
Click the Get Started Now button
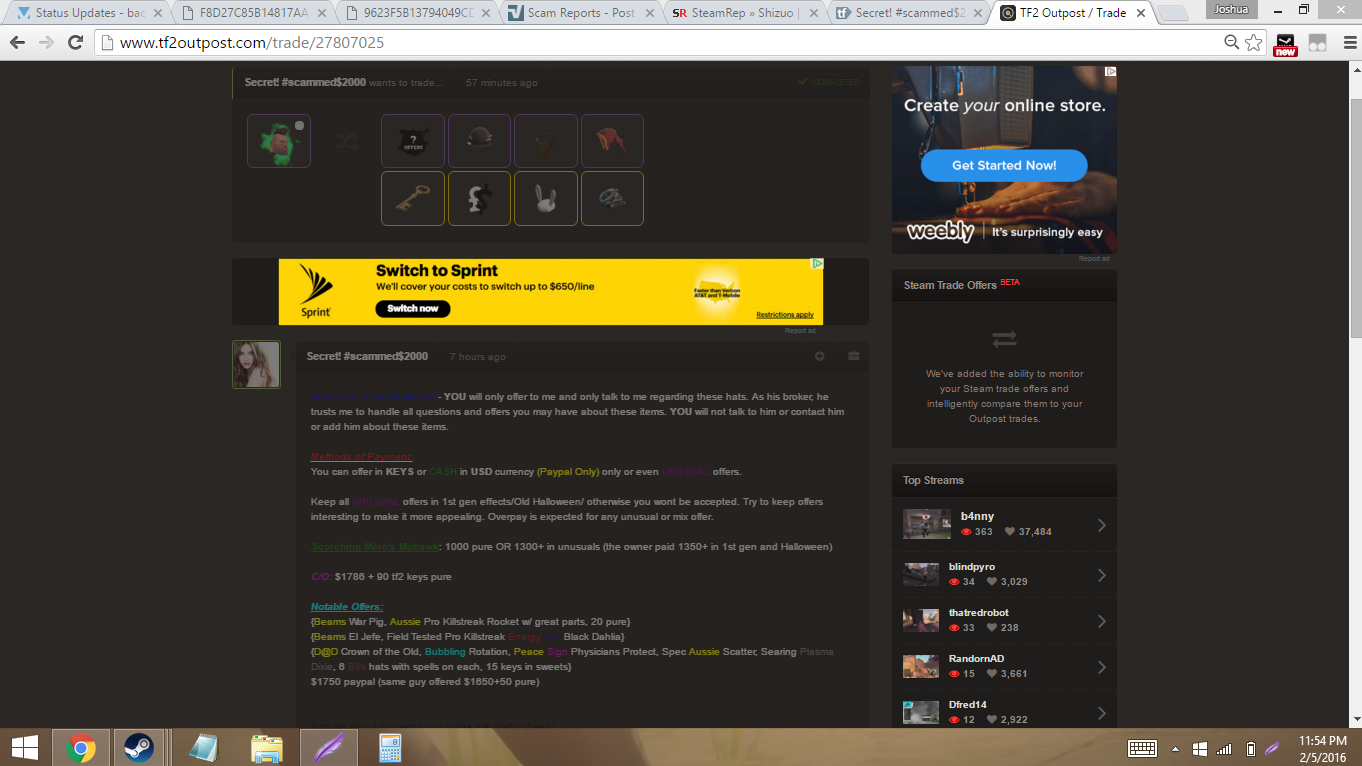tap(1003, 165)
